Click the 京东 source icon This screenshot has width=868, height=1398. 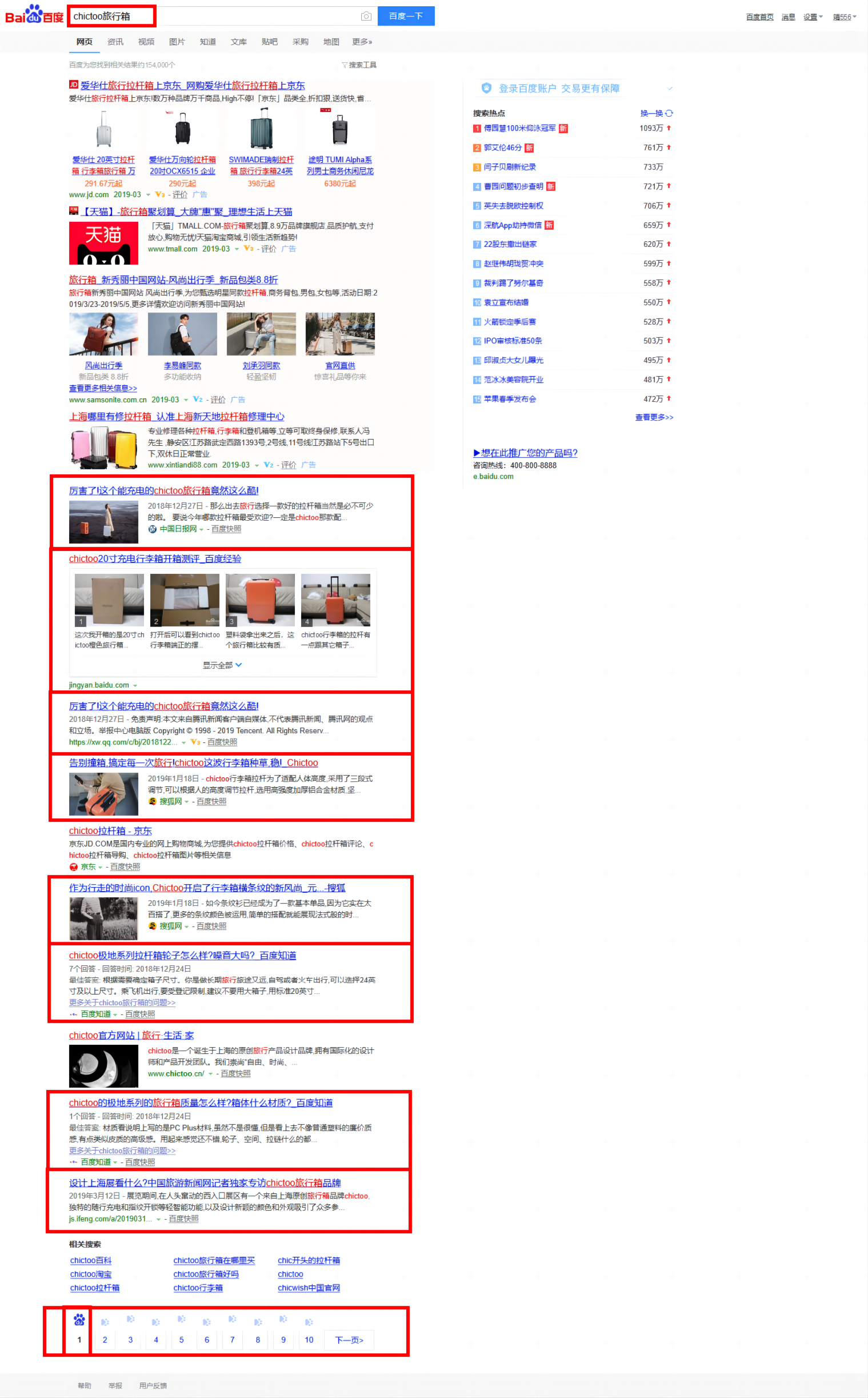[x=74, y=867]
